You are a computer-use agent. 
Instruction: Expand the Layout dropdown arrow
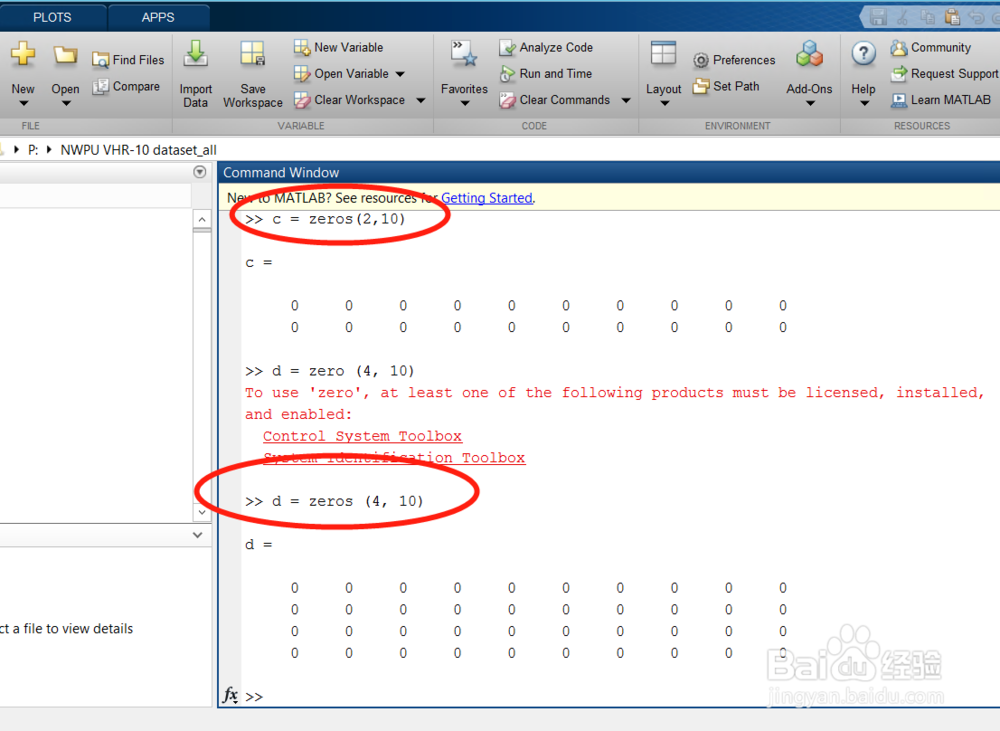pyautogui.click(x=663, y=103)
